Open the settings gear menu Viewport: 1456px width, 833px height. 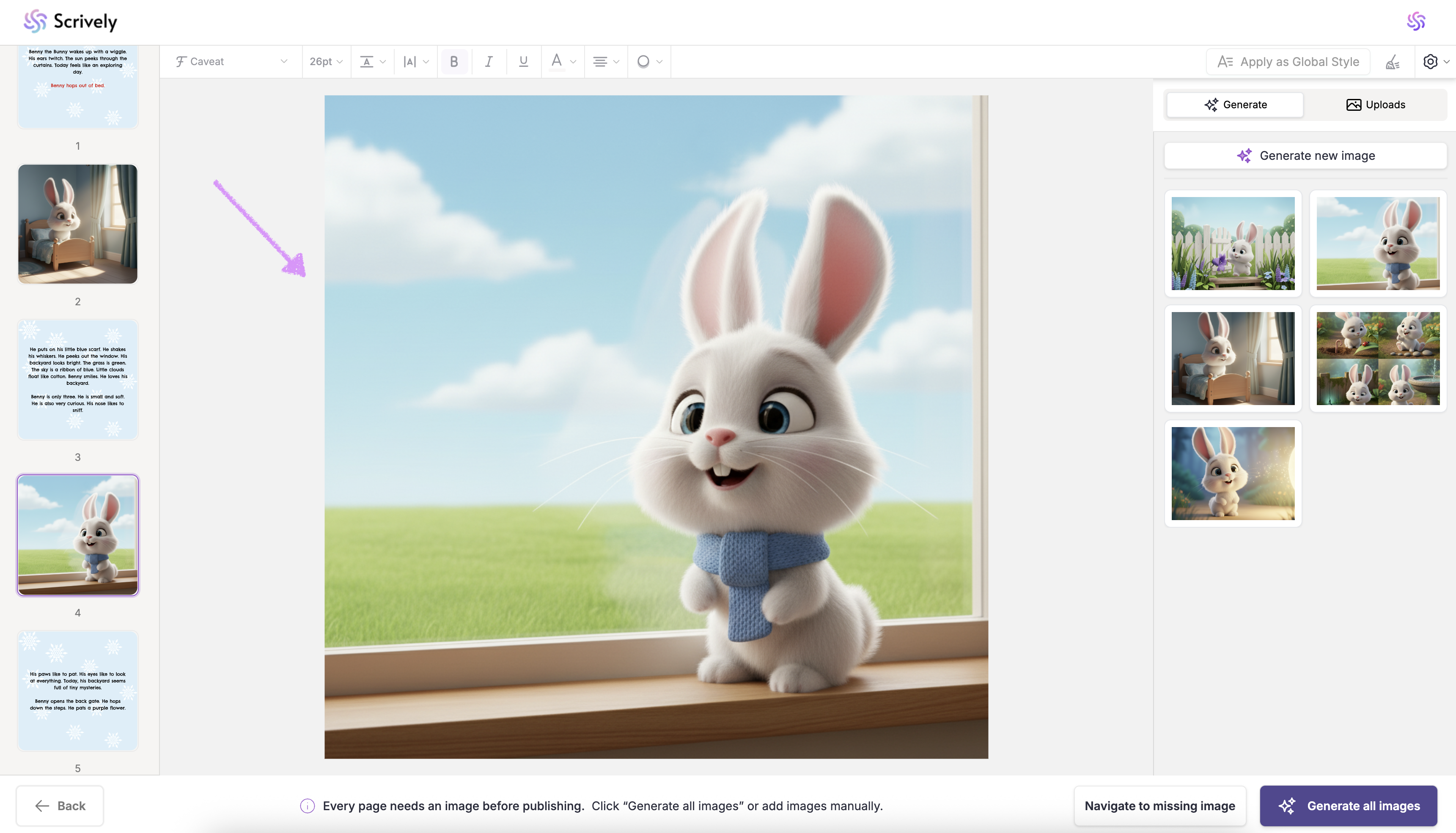coord(1435,62)
